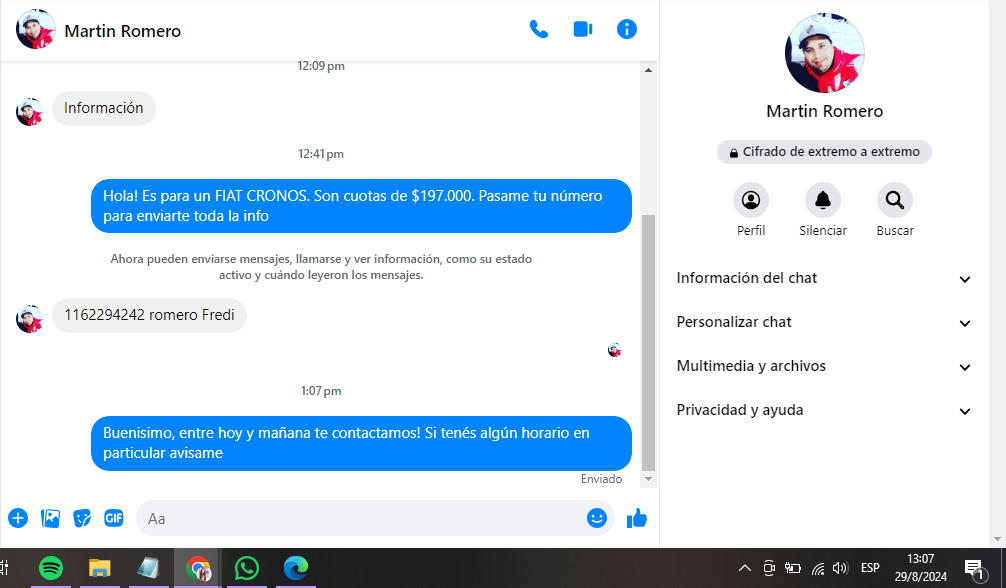Open Spotify from the taskbar

[51, 568]
